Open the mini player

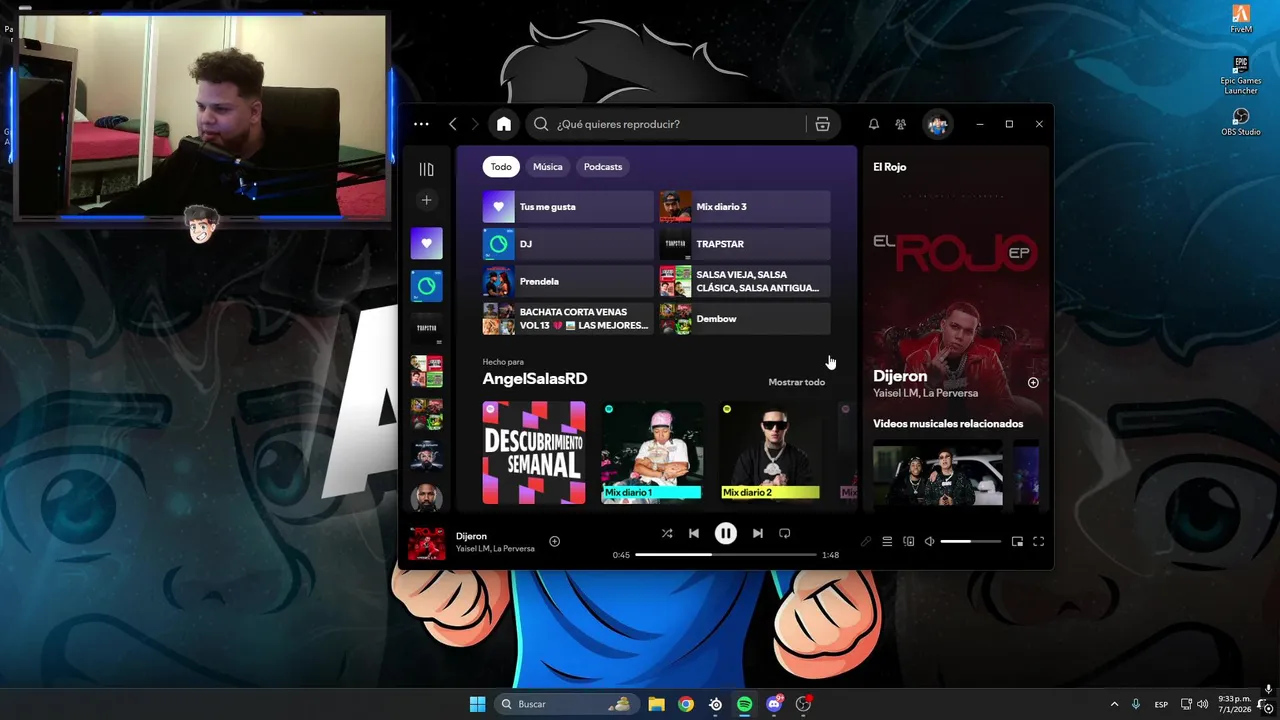[x=1017, y=542]
